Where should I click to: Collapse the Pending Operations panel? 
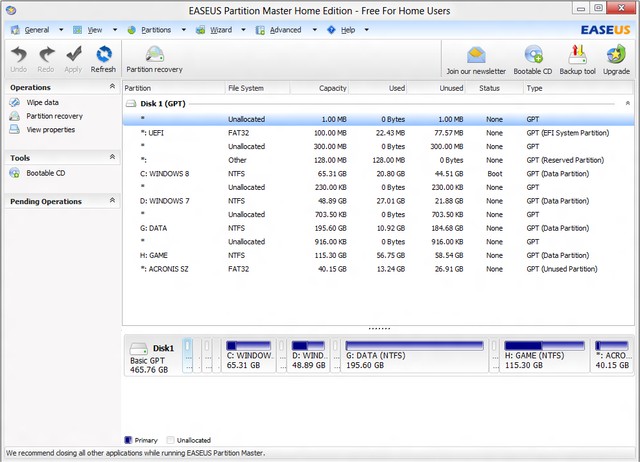[x=112, y=200]
